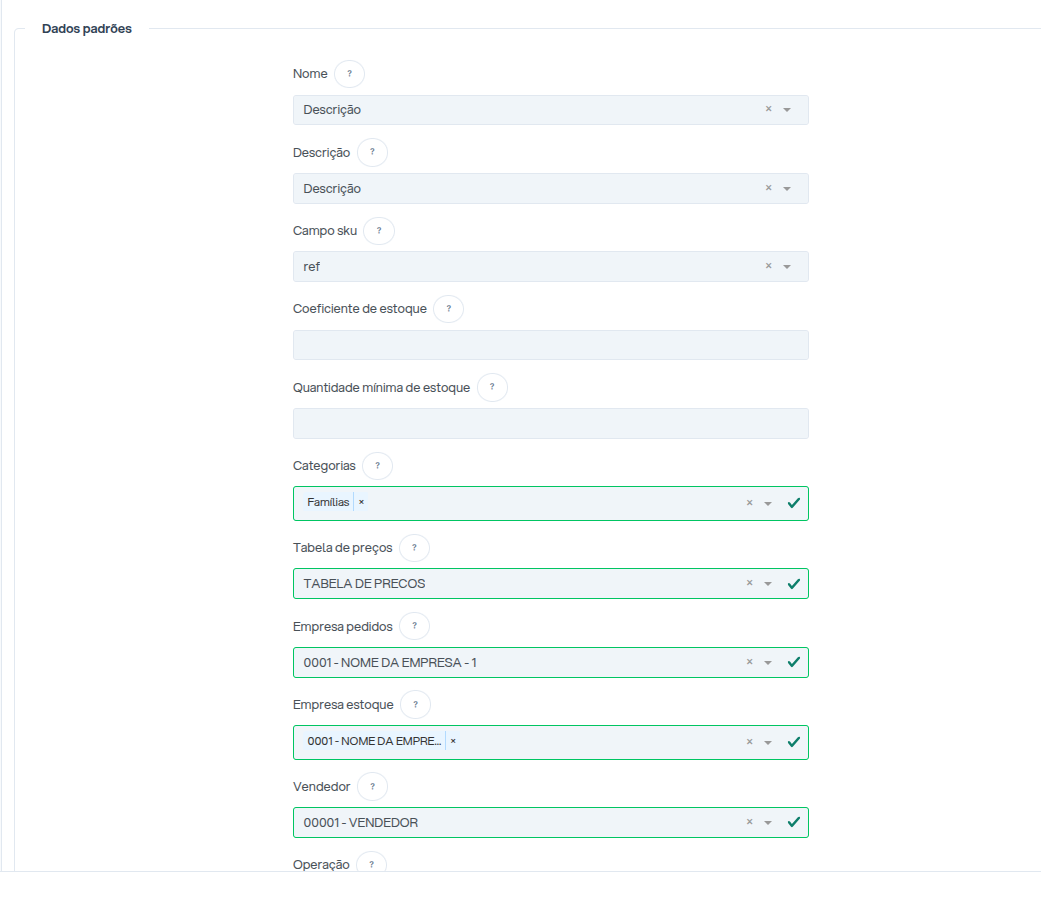This screenshot has width=1041, height=899.
Task: Show Categorias help tooltip
Action: (377, 465)
